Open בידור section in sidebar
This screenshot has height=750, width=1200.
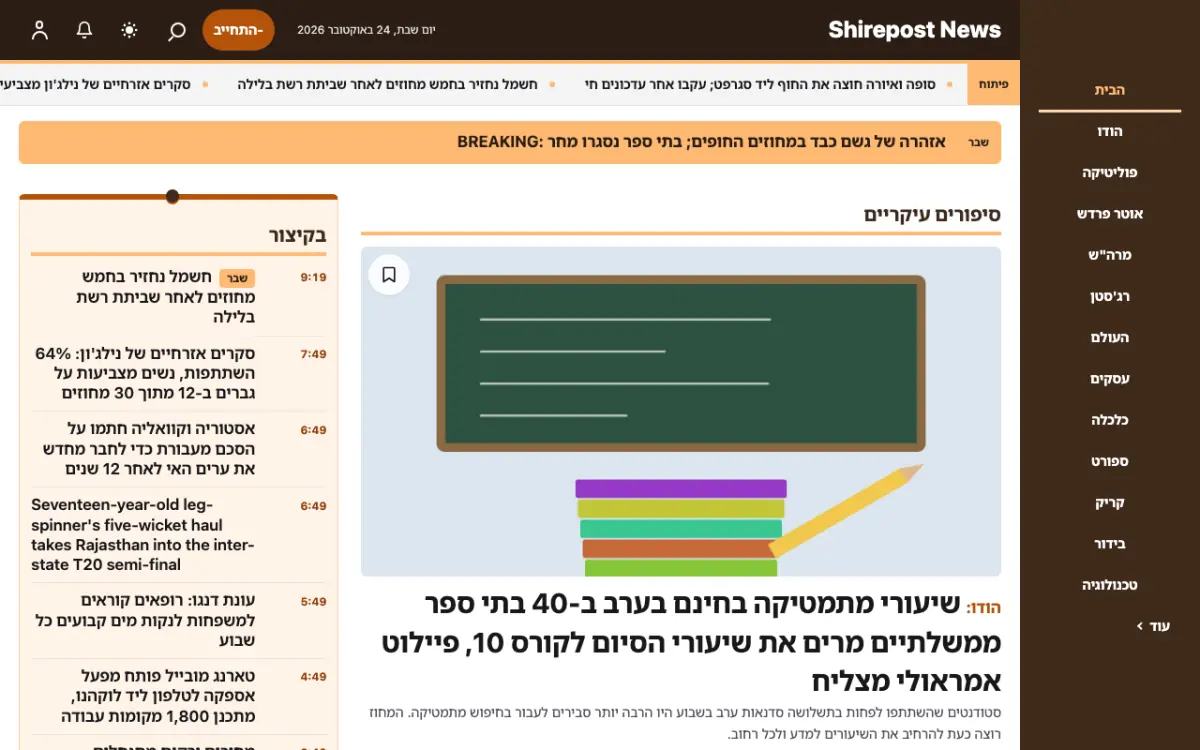pos(1110,544)
